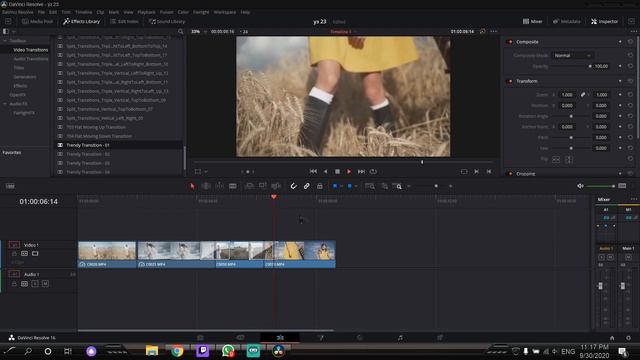The height and width of the screenshot is (360, 640).
Task: Click the Flip horizontal icon
Action: pyautogui.click(x=556, y=160)
